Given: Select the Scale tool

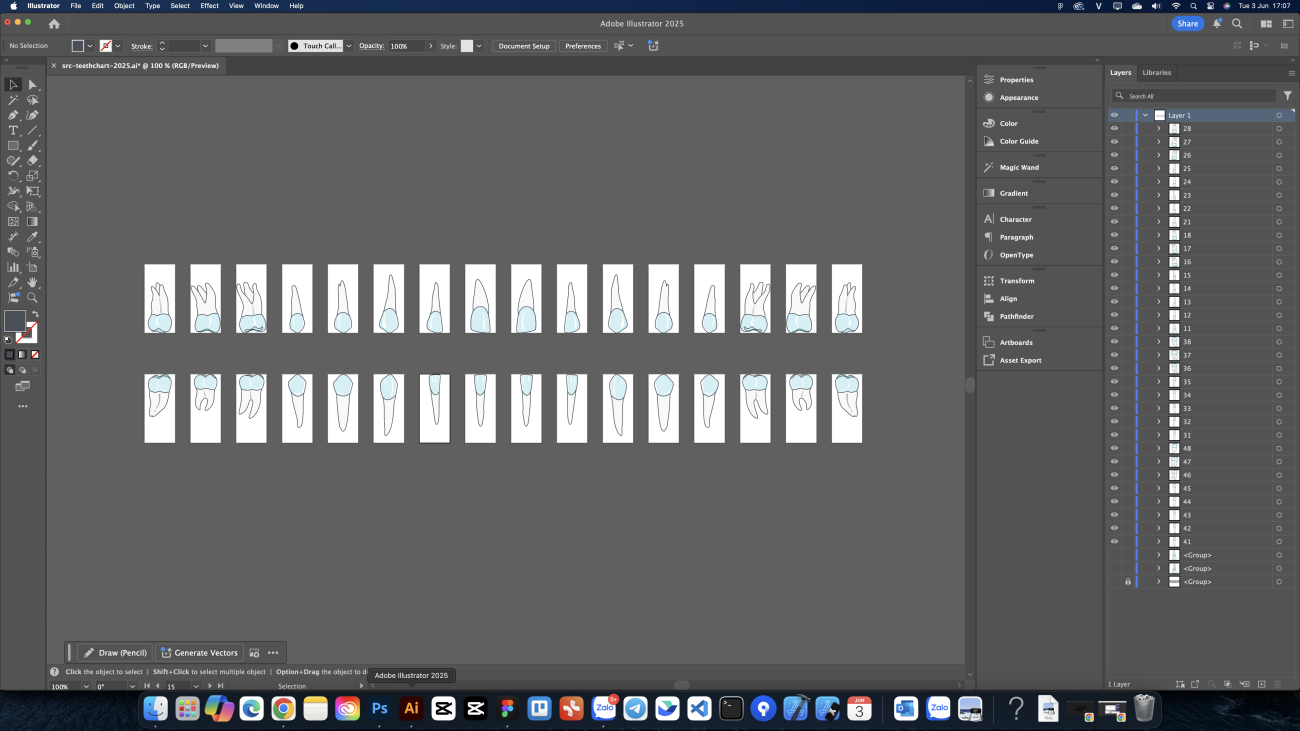Looking at the screenshot, I should (x=33, y=176).
